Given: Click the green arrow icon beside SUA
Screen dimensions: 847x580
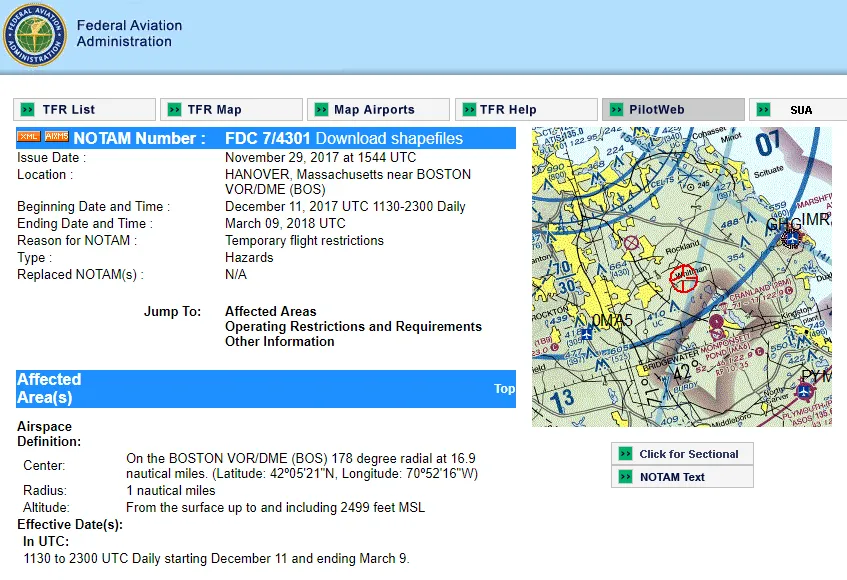Looking at the screenshot, I should click(x=763, y=110).
